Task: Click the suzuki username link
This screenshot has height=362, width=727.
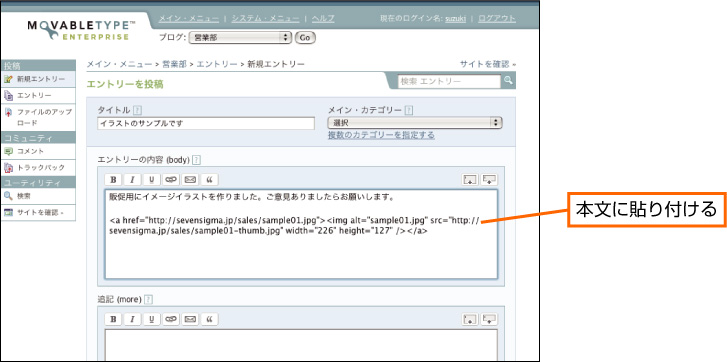Action: (456, 19)
